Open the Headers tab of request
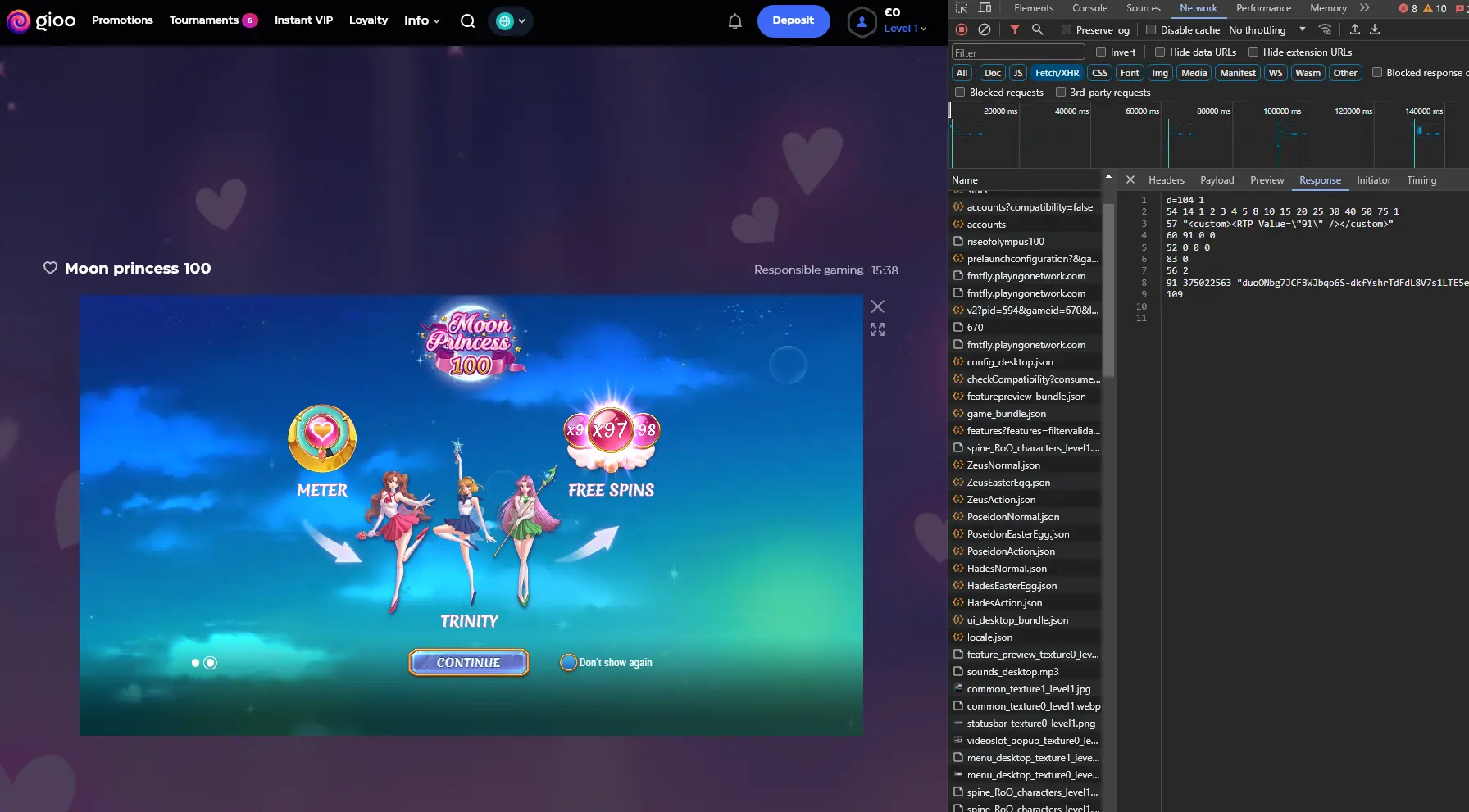Image resolution: width=1469 pixels, height=812 pixels. (1167, 180)
